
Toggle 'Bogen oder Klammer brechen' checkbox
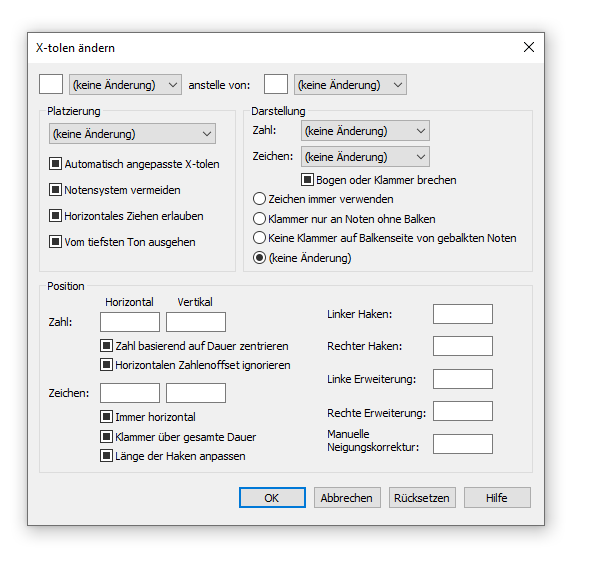coord(308,180)
